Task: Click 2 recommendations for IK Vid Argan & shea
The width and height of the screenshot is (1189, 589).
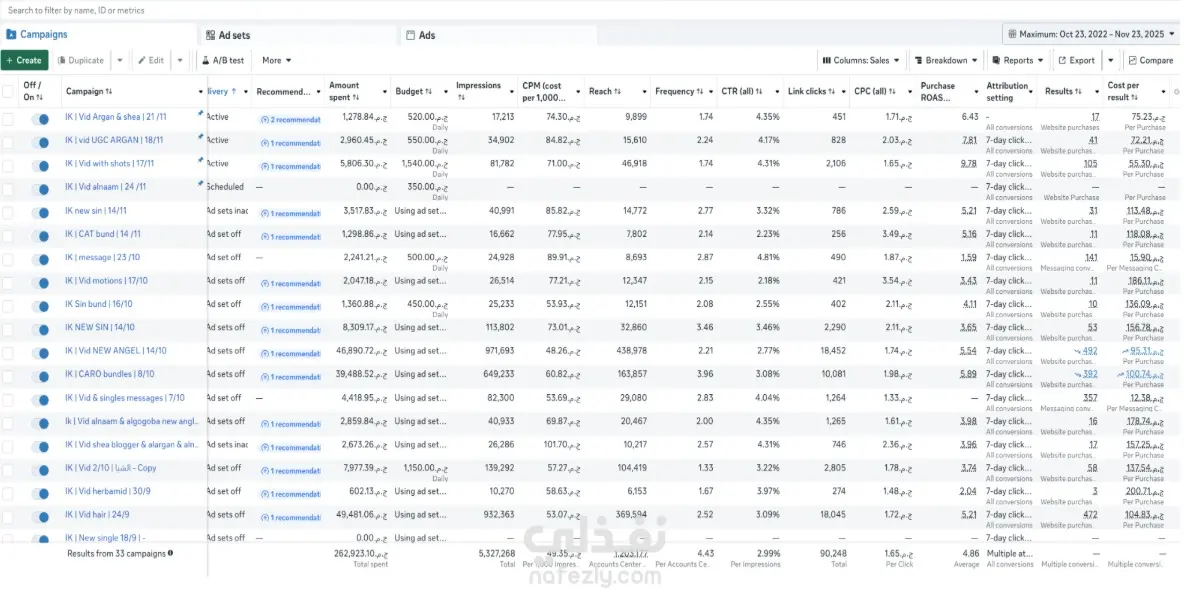Action: pyautogui.click(x=290, y=120)
